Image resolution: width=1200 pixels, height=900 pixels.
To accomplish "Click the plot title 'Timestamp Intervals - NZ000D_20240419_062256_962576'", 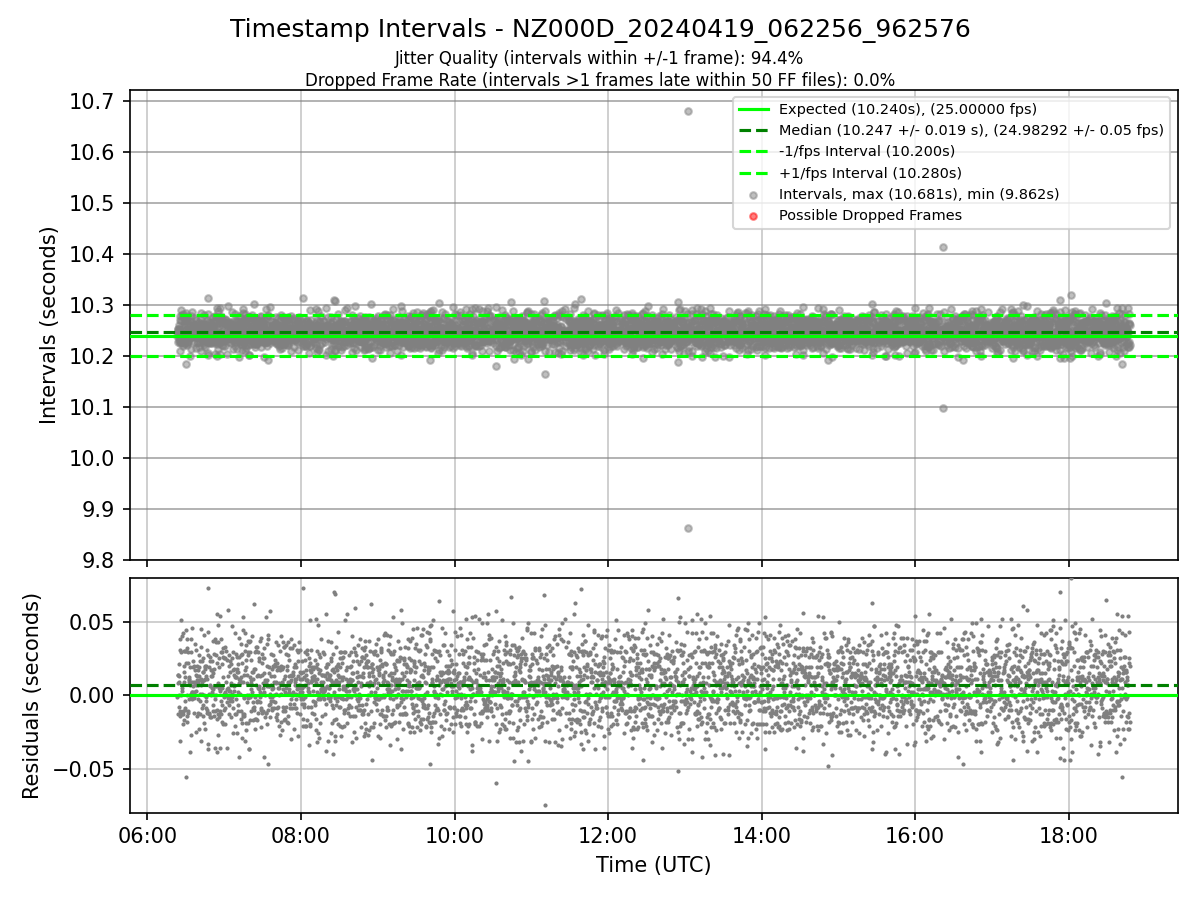I will click(x=600, y=29).
